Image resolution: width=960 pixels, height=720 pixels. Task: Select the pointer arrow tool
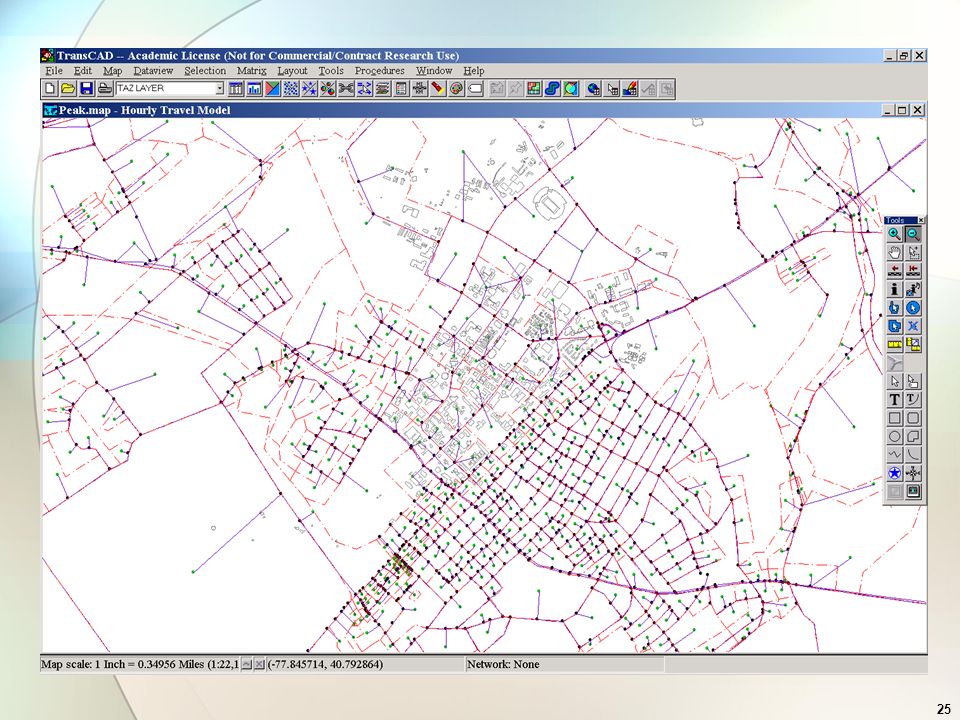pyautogui.click(x=894, y=381)
